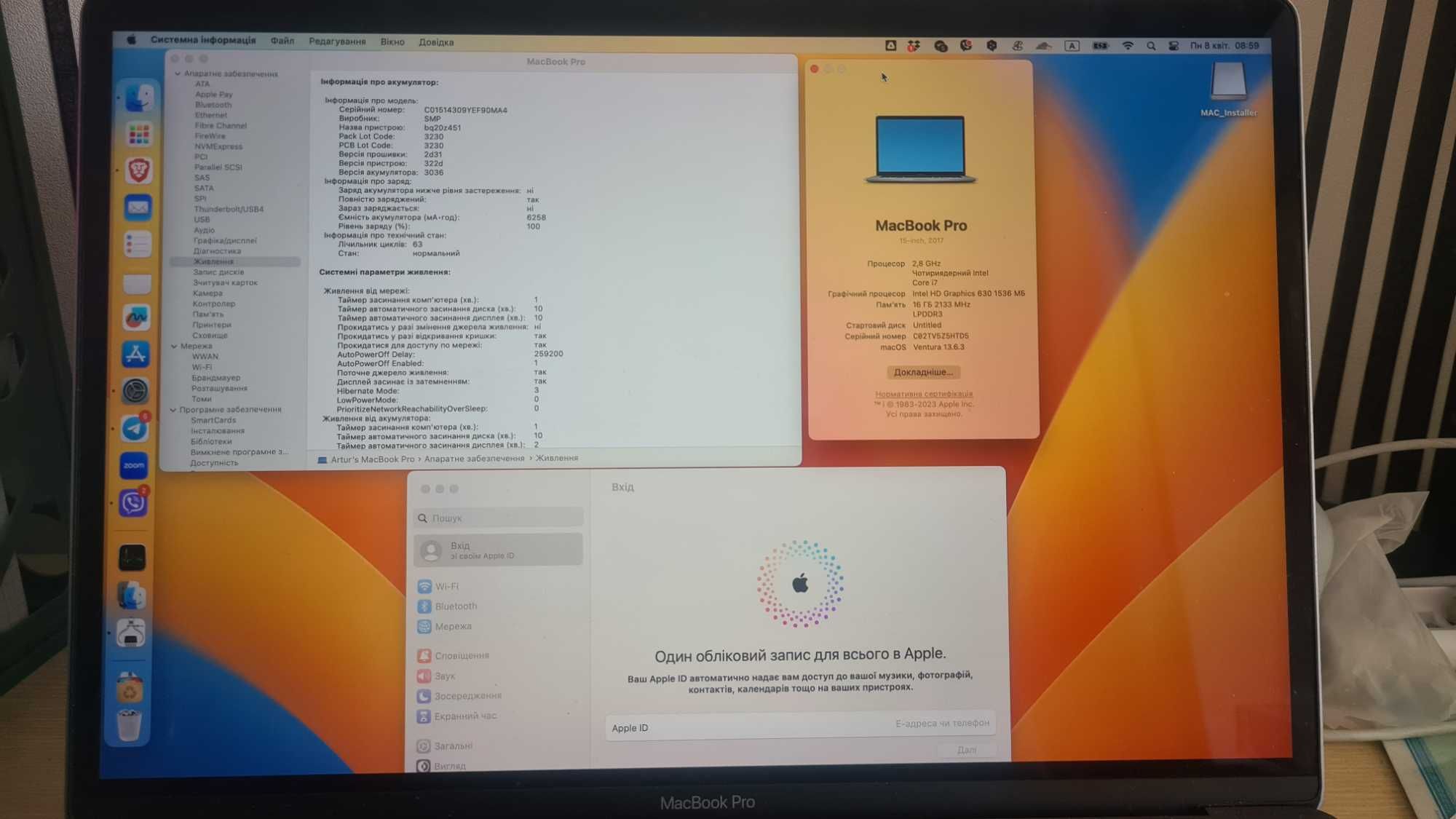
Task: Select NVMExpress in the hardware list
Action: coord(218,146)
